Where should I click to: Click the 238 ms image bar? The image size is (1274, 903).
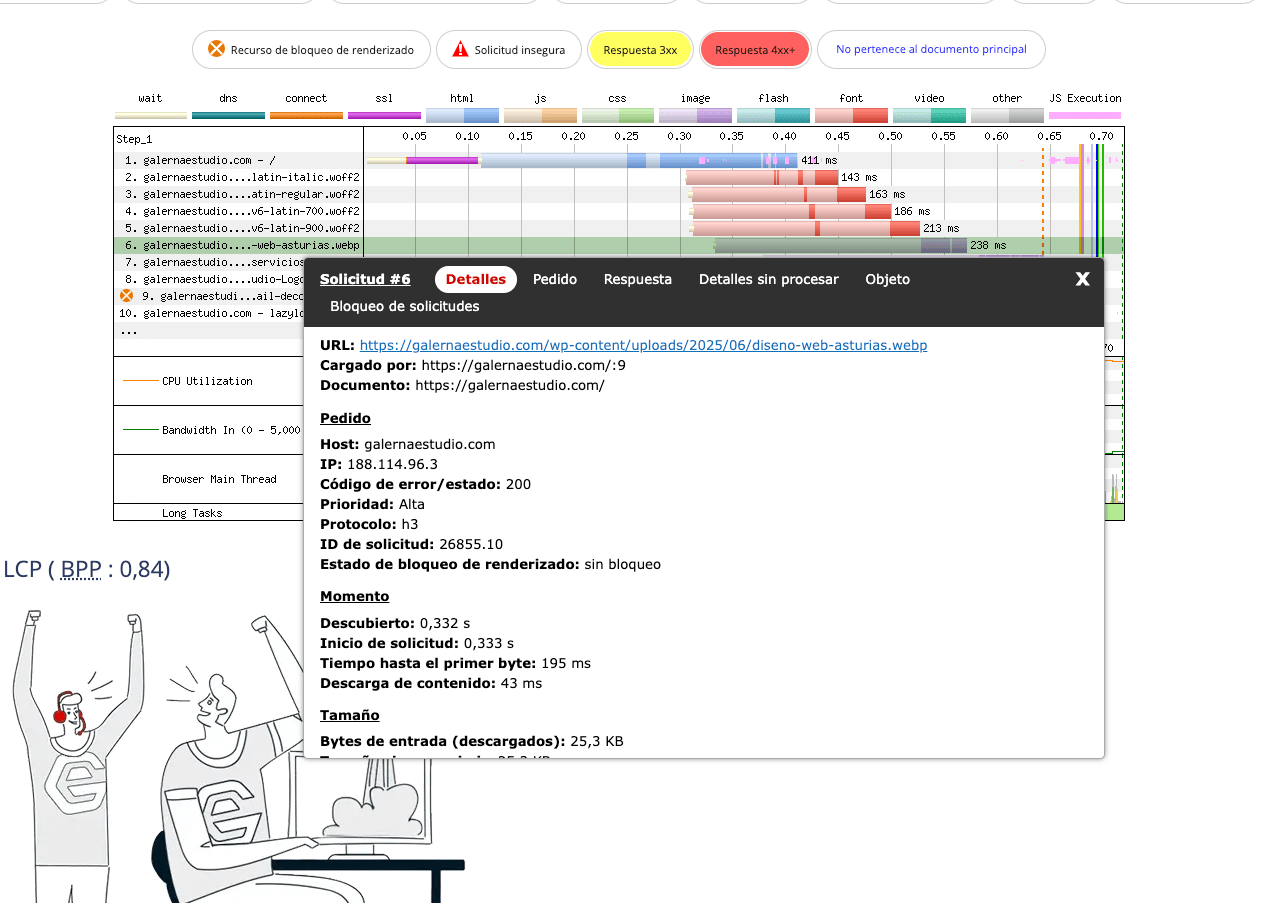coord(840,245)
